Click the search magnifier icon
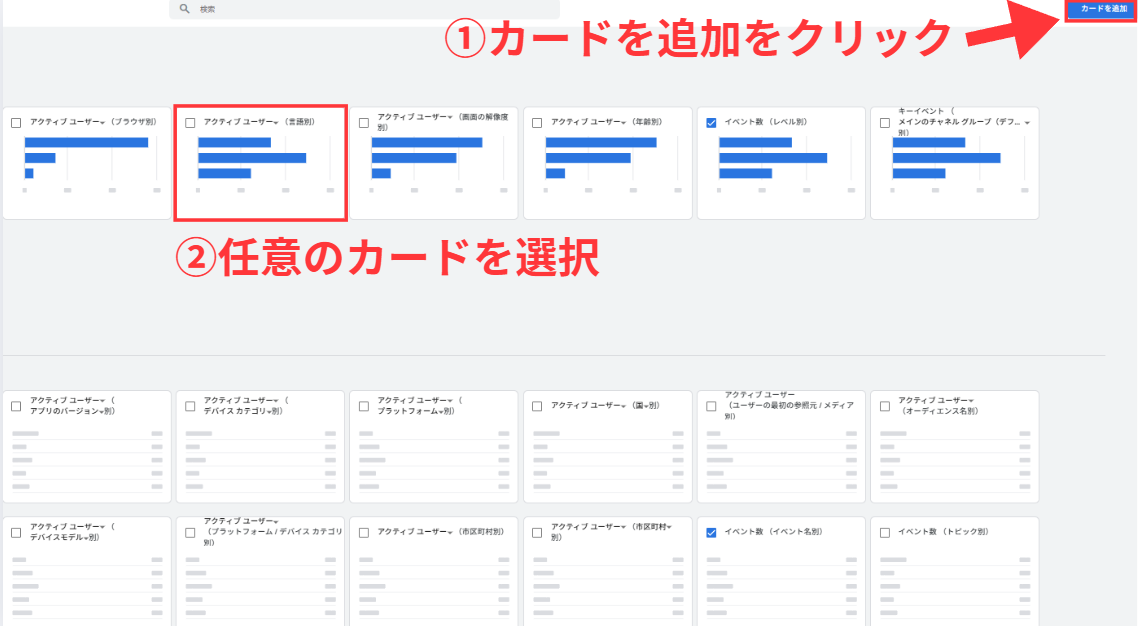 (x=184, y=9)
